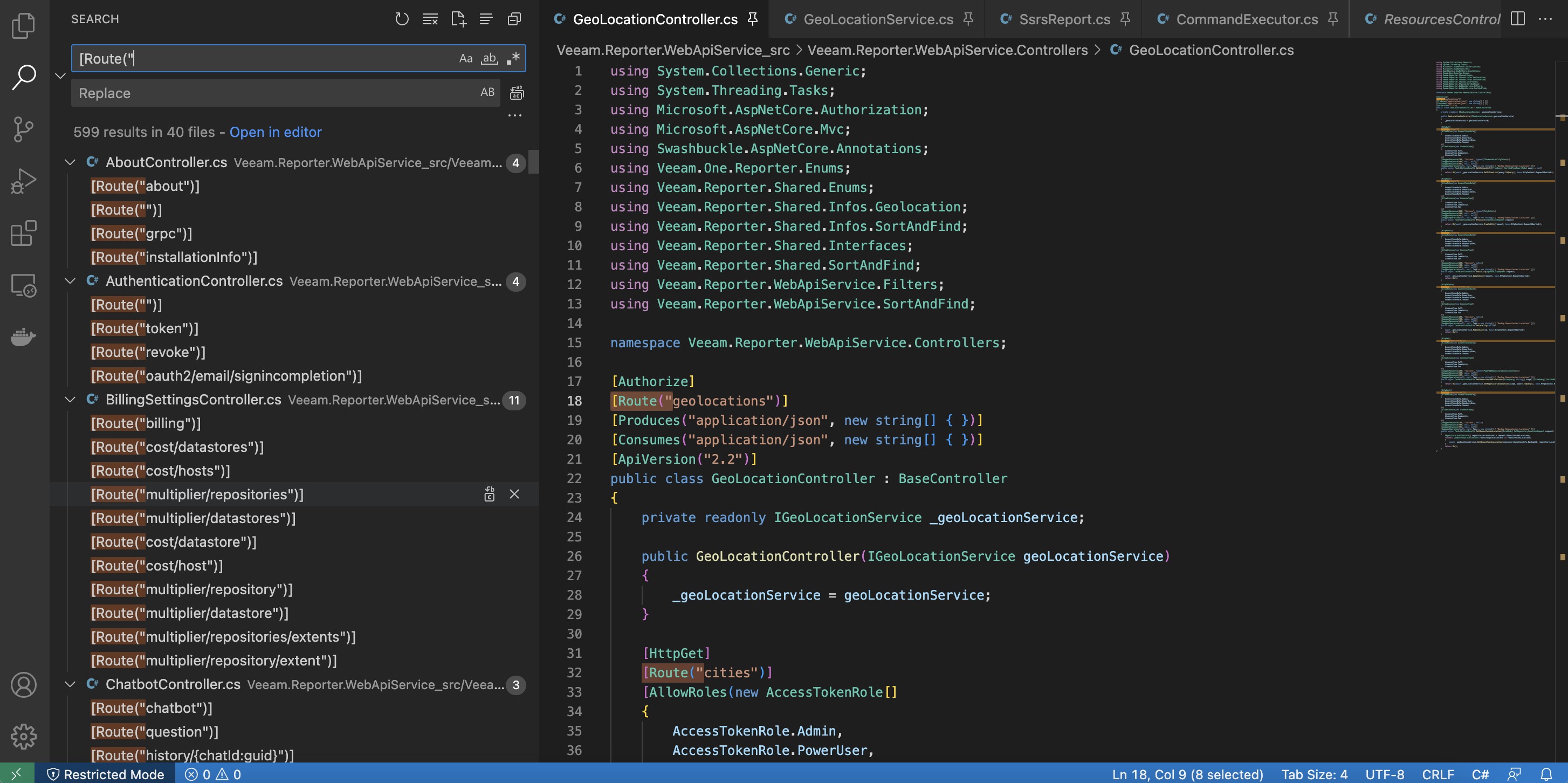This screenshot has width=1568, height=783.
Task: Collapse all search results
Action: coord(514,19)
